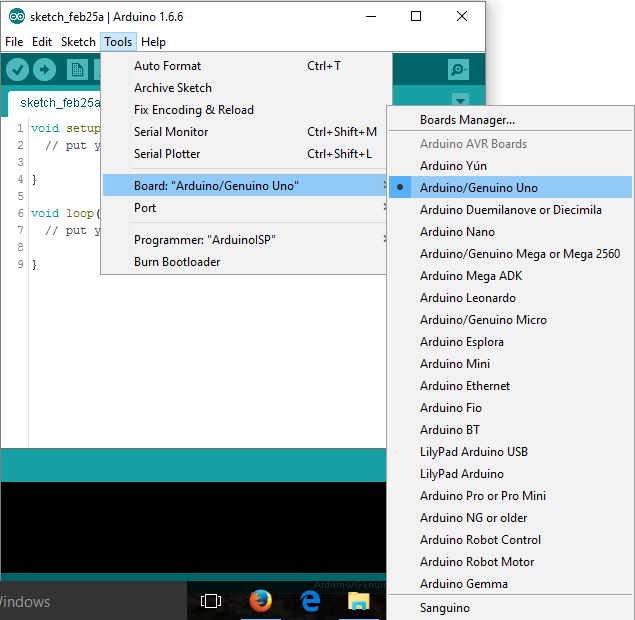Expand the Board: Arduino/Genuino Uno submenu
Screen dimensions: 635x620
[x=244, y=185]
